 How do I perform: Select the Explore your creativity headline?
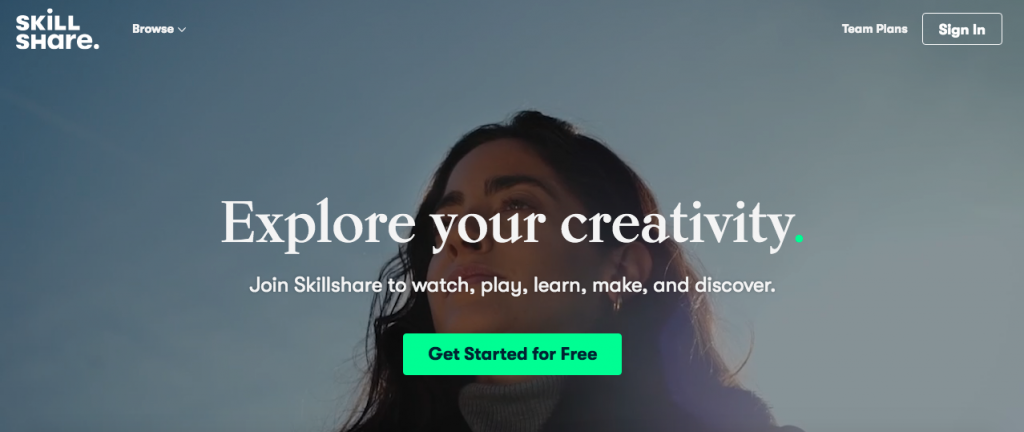512,223
